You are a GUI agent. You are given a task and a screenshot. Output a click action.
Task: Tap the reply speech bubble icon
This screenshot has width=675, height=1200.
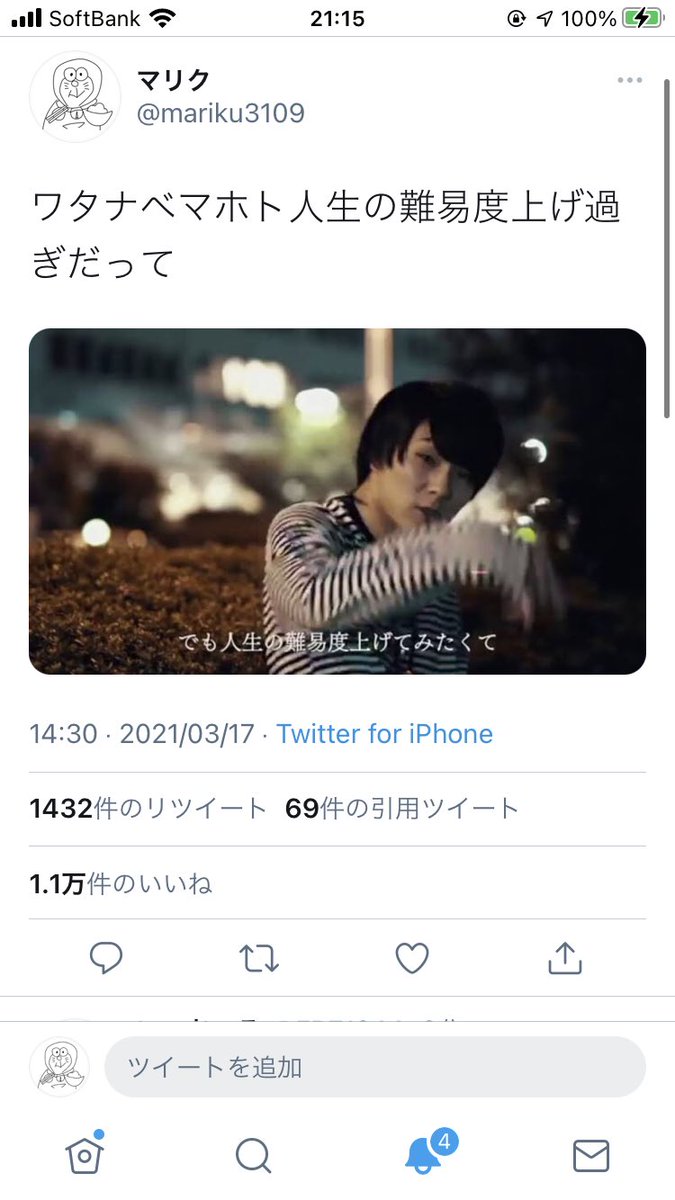[106, 958]
